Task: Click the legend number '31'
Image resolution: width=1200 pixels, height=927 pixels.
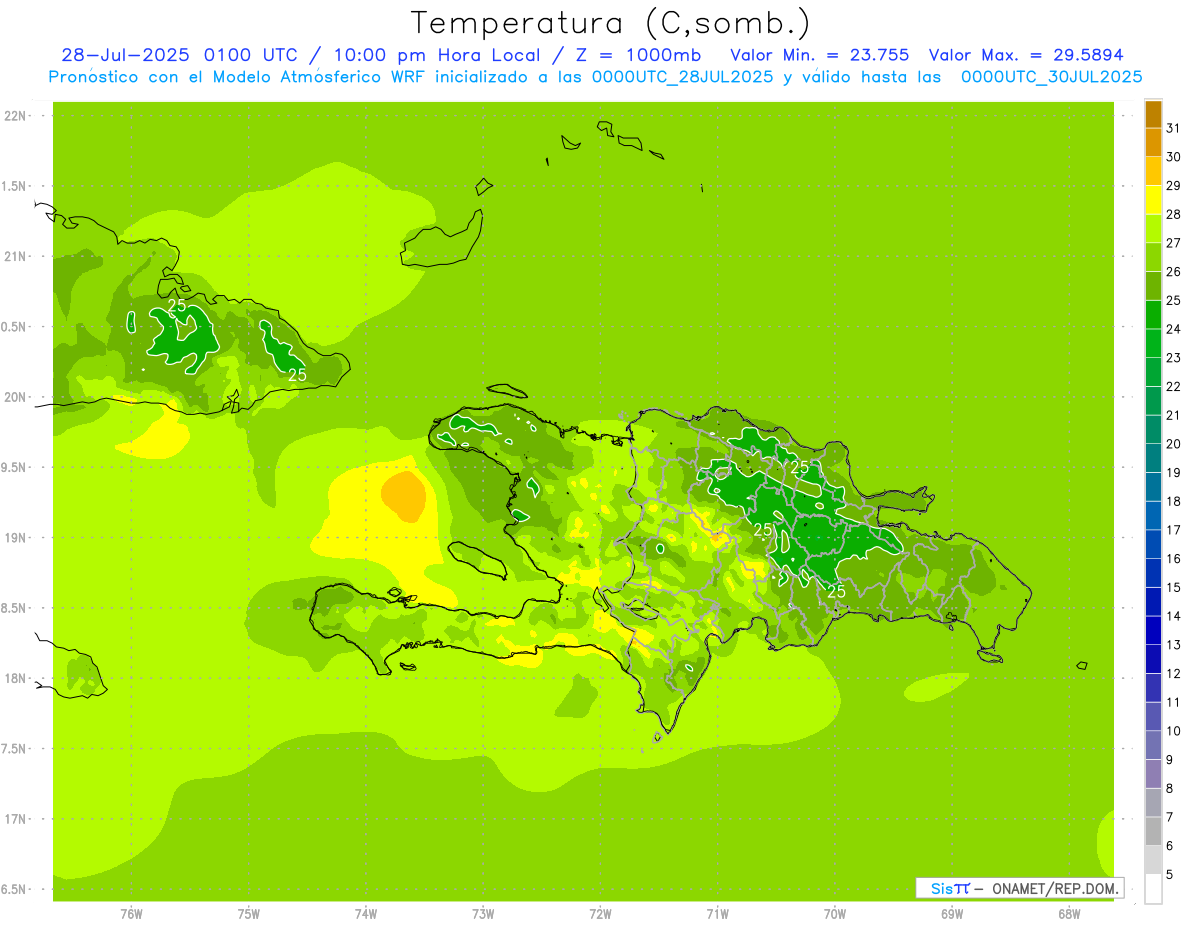Action: [x=1173, y=128]
